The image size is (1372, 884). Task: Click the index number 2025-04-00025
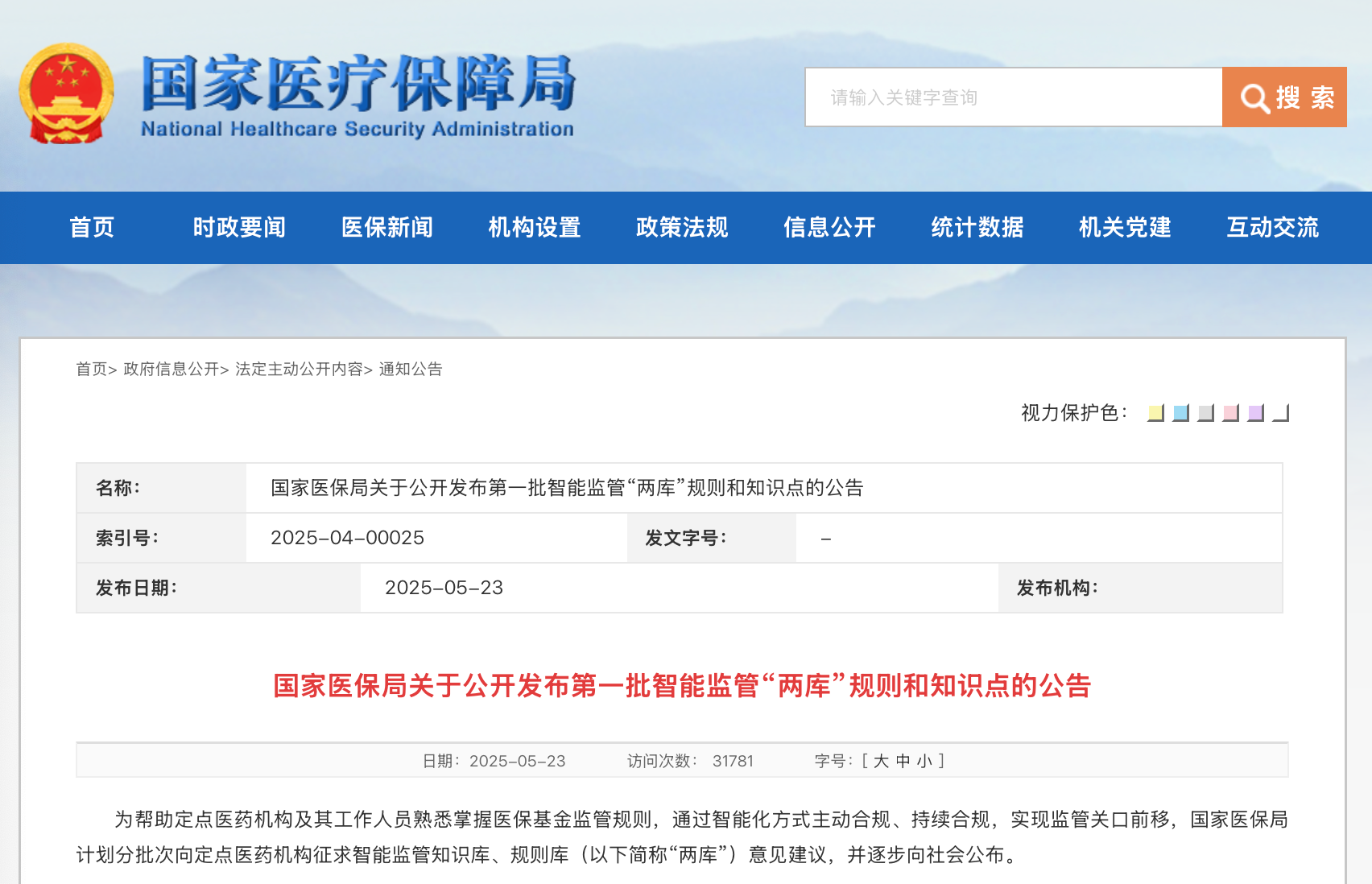coord(347,538)
